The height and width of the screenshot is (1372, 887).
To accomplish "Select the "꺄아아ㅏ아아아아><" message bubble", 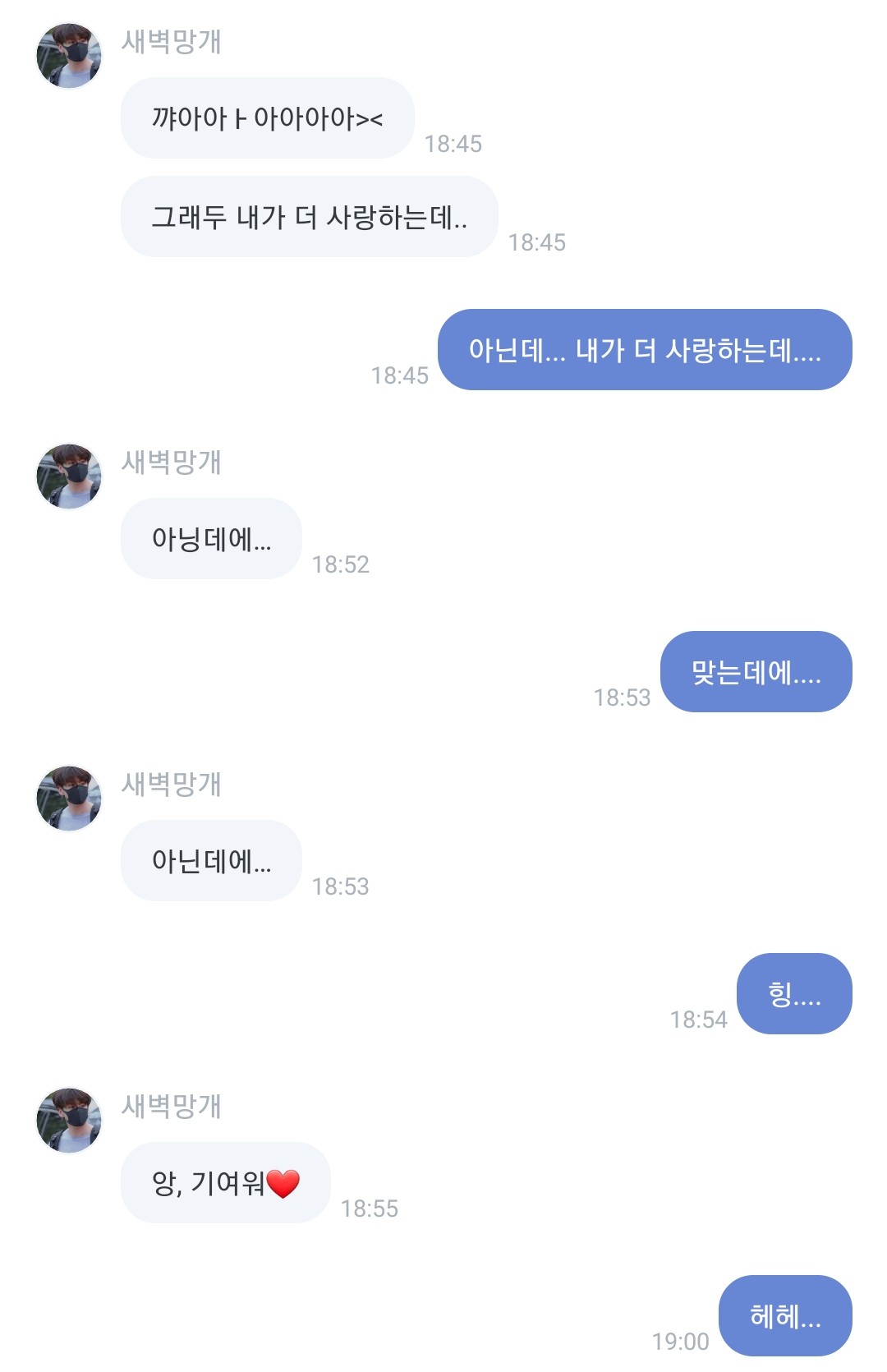I will click(x=267, y=118).
